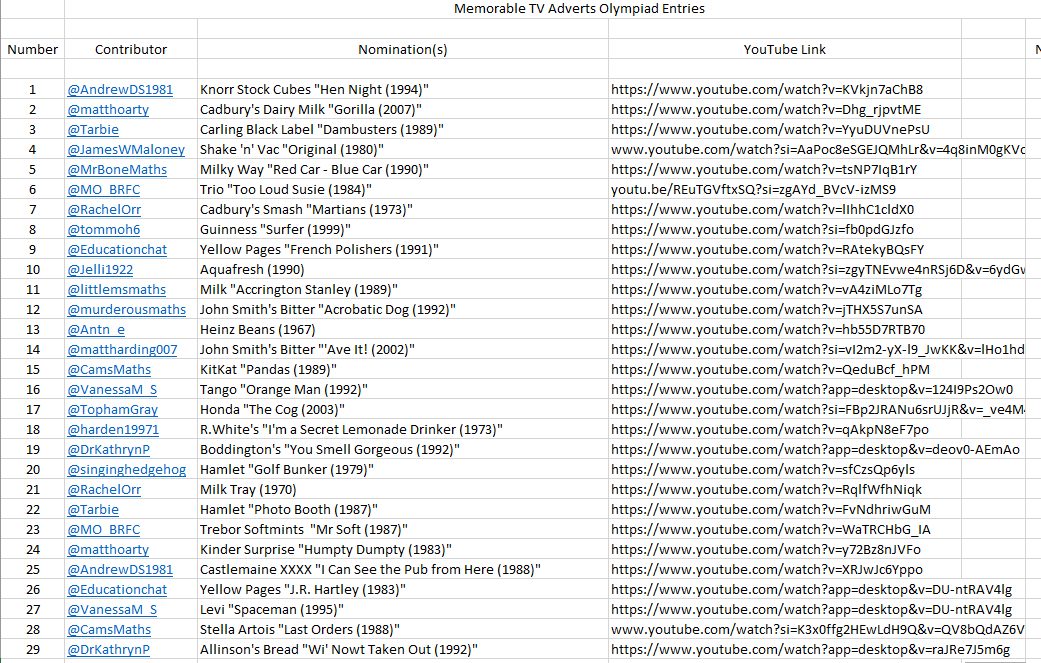Select the Guinness "Surfer (1999)" cell

pyautogui.click(x=403, y=229)
